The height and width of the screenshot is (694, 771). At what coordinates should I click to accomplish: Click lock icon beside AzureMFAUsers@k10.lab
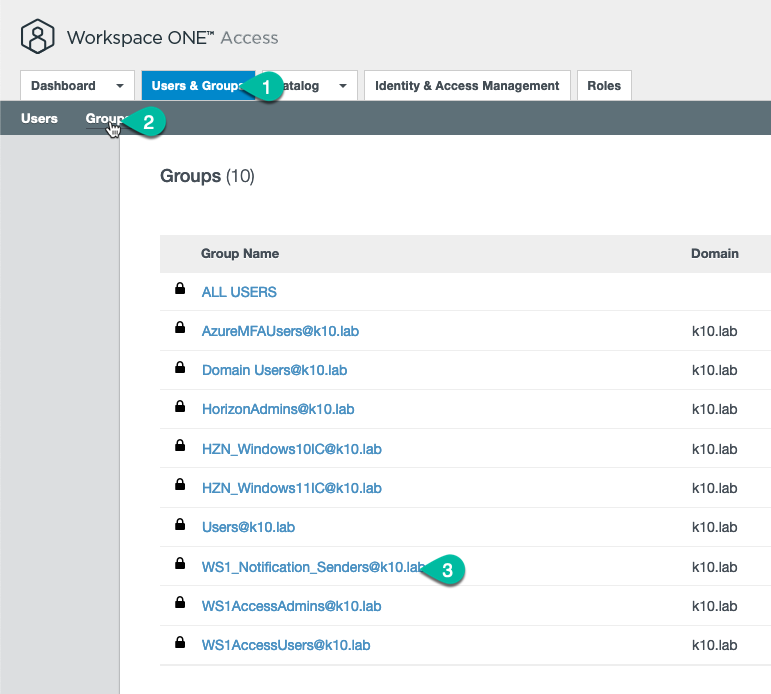(180, 328)
